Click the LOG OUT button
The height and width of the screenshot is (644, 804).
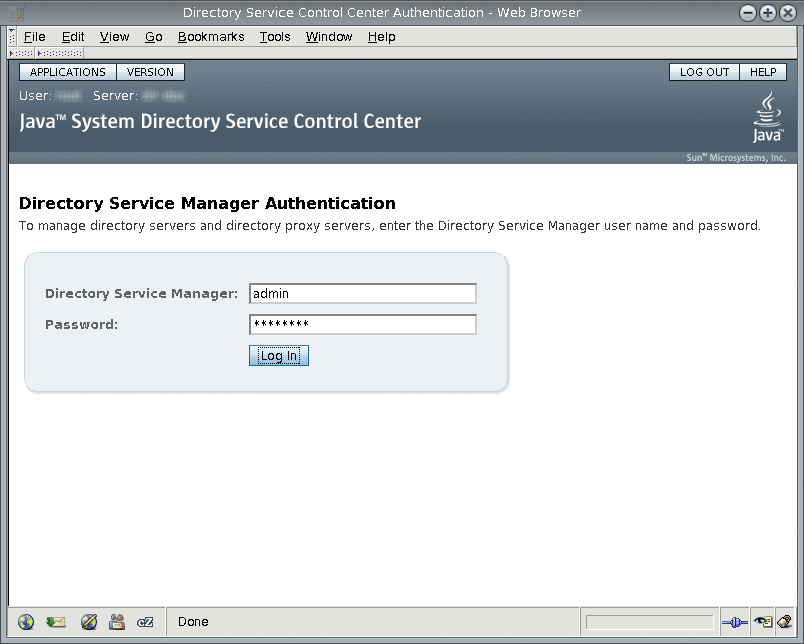tap(704, 72)
